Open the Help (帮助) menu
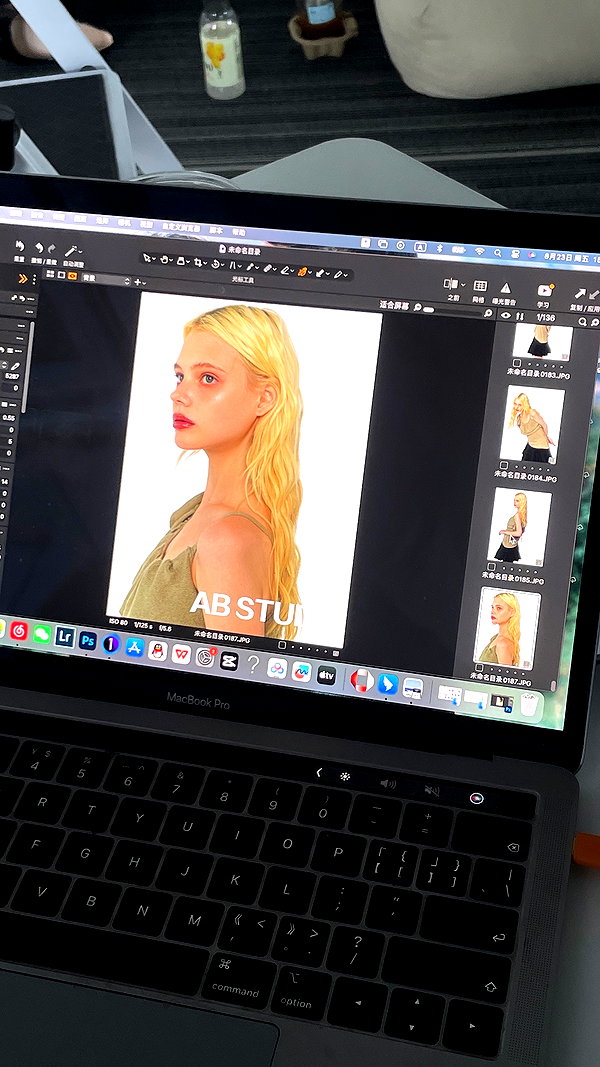 [238, 232]
